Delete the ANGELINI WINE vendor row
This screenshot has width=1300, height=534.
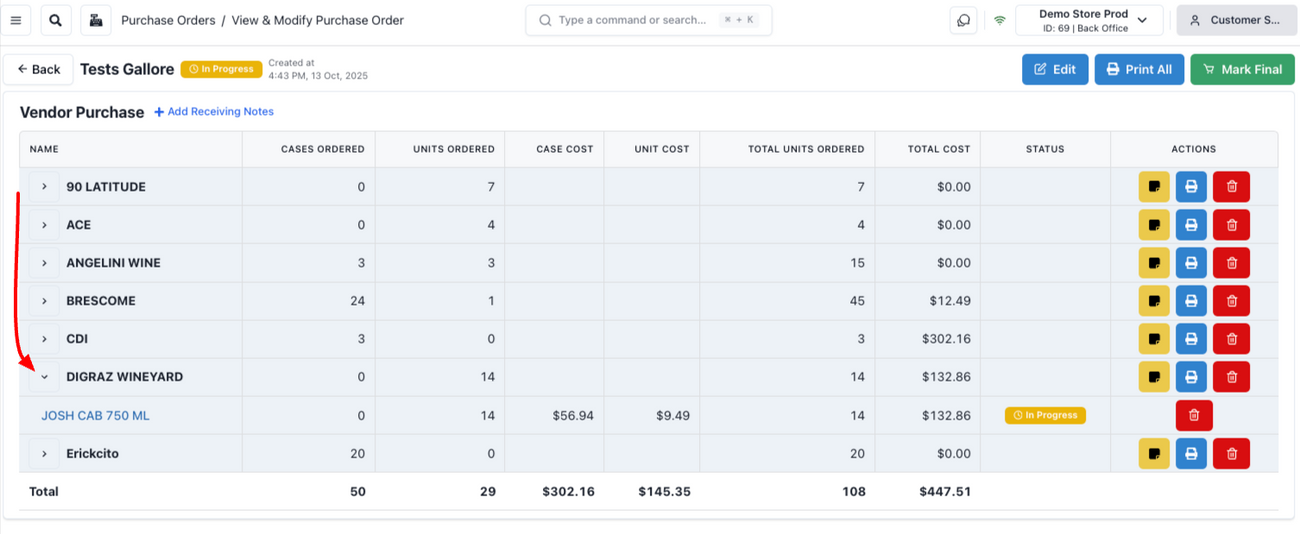[x=1231, y=263]
